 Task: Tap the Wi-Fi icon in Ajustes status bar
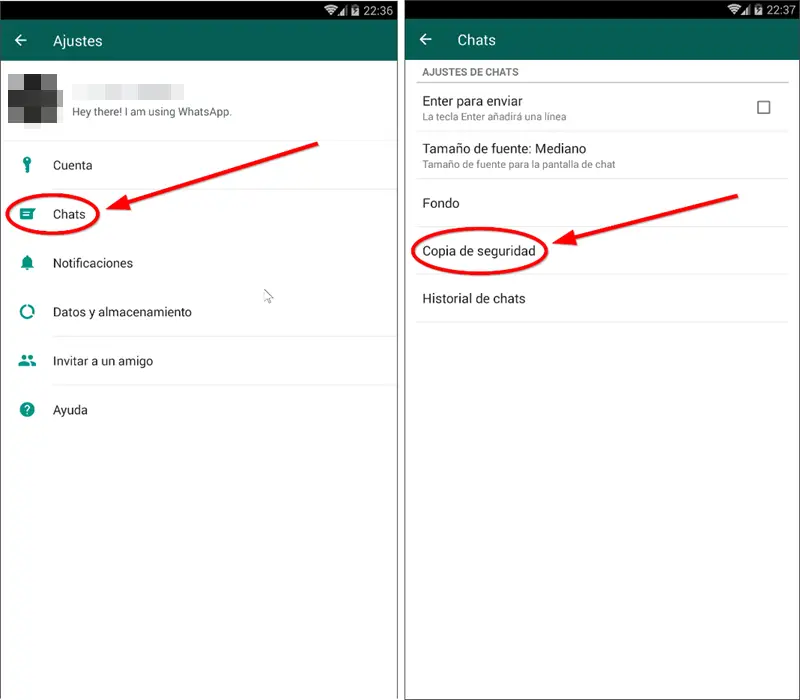[x=331, y=10]
